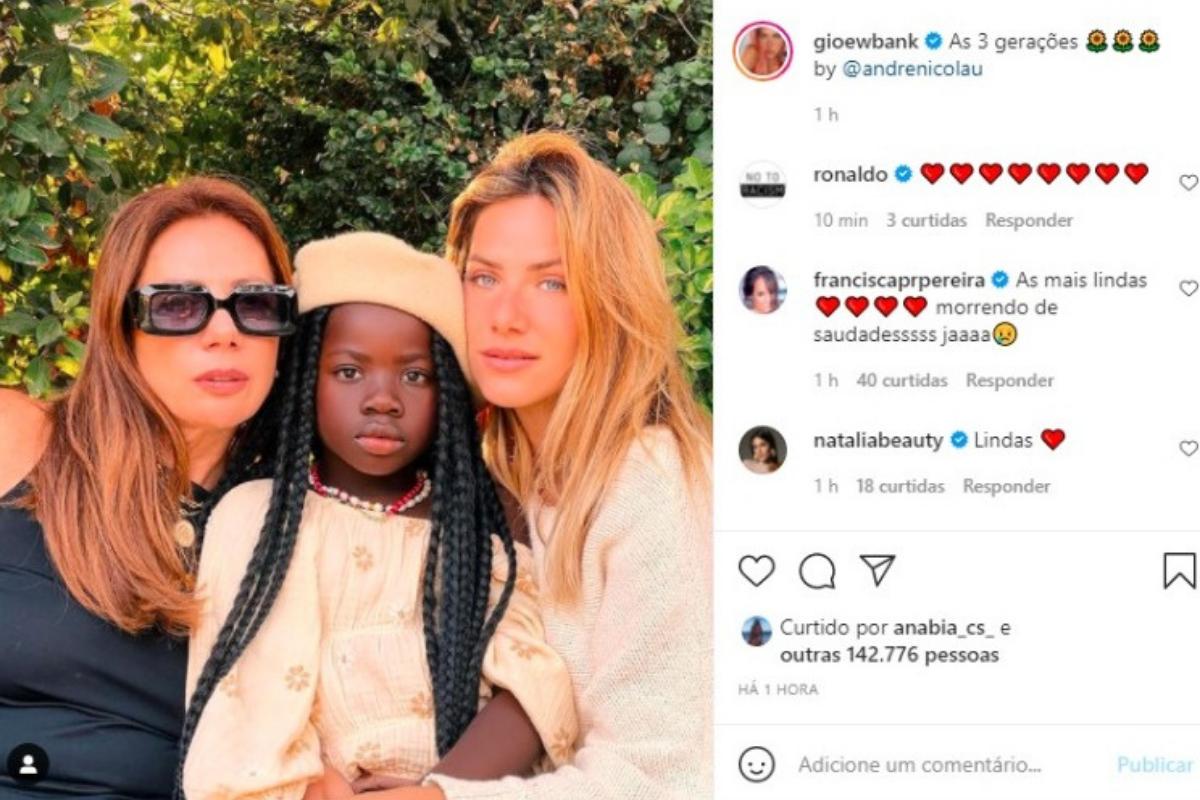This screenshot has width=1200, height=800.
Task: Open gioewbank's profile picture
Action: [x=763, y=50]
